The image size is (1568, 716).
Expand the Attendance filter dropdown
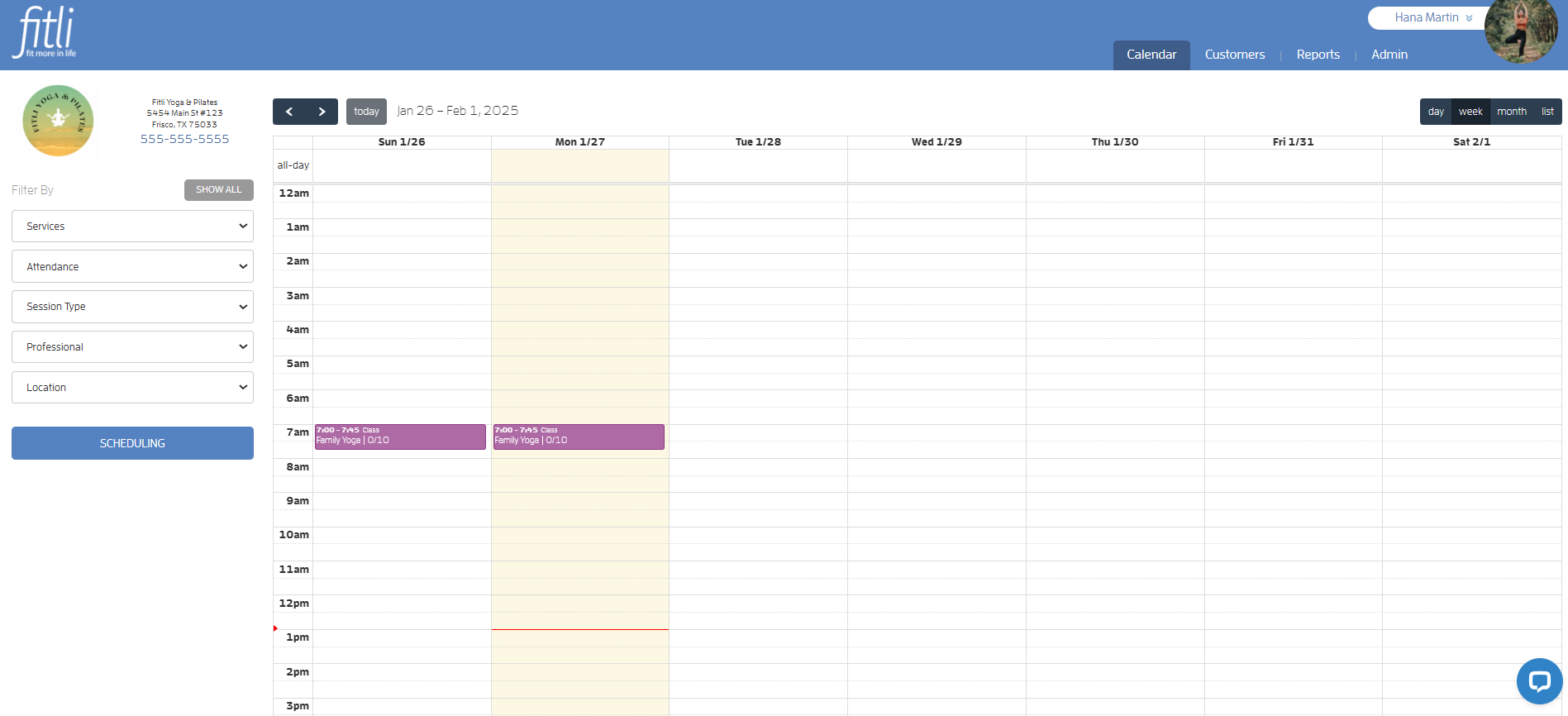132,267
